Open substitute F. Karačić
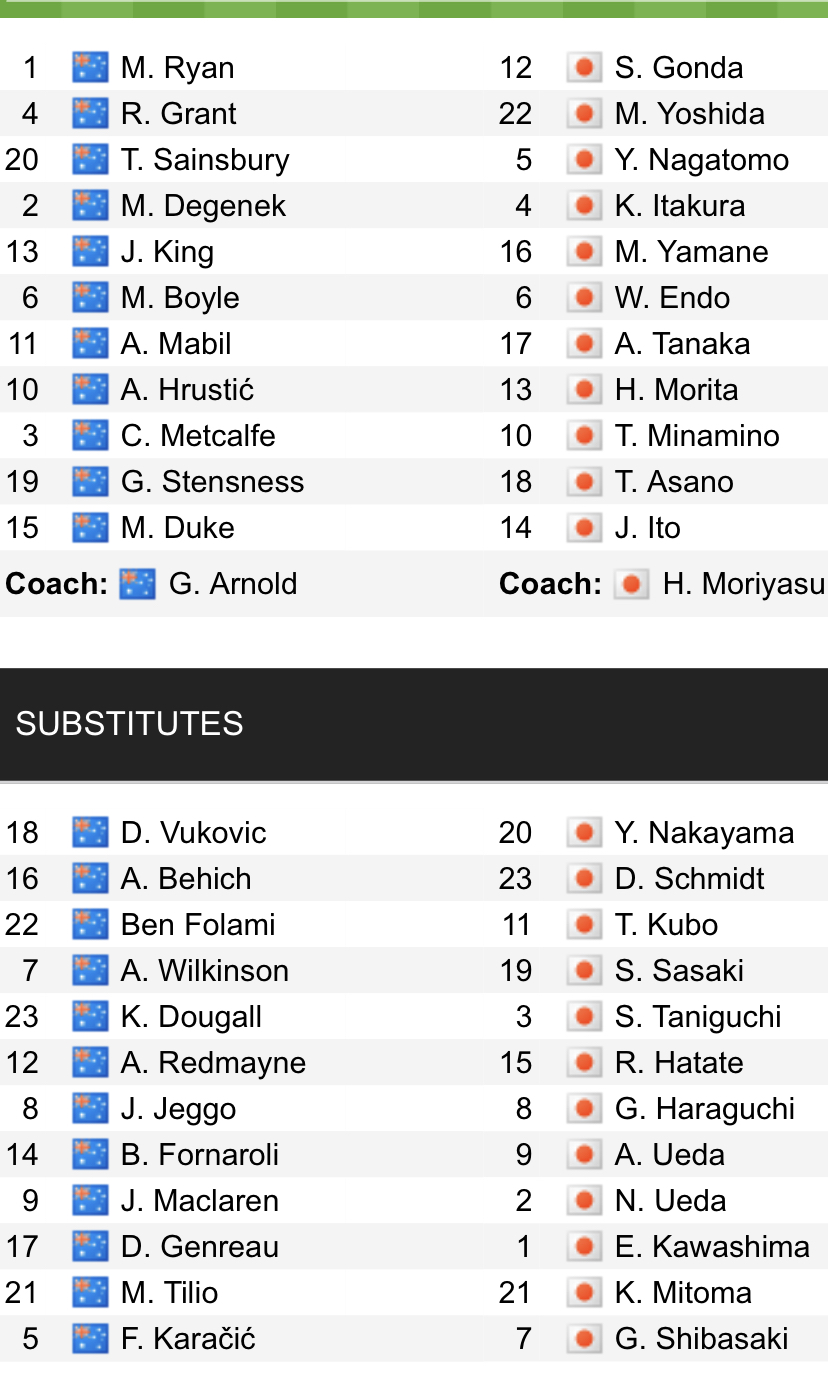The image size is (828, 1376). click(x=188, y=1339)
